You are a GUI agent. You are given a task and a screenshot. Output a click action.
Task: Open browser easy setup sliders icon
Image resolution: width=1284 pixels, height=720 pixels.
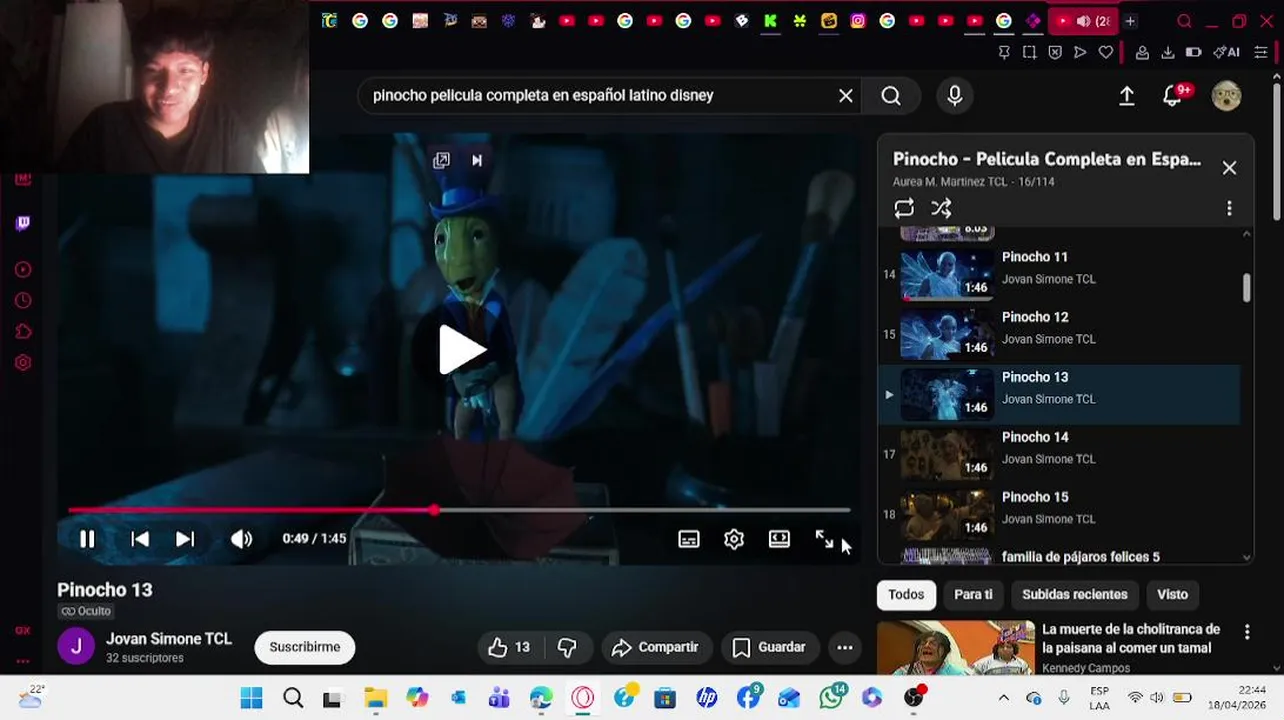(1261, 52)
